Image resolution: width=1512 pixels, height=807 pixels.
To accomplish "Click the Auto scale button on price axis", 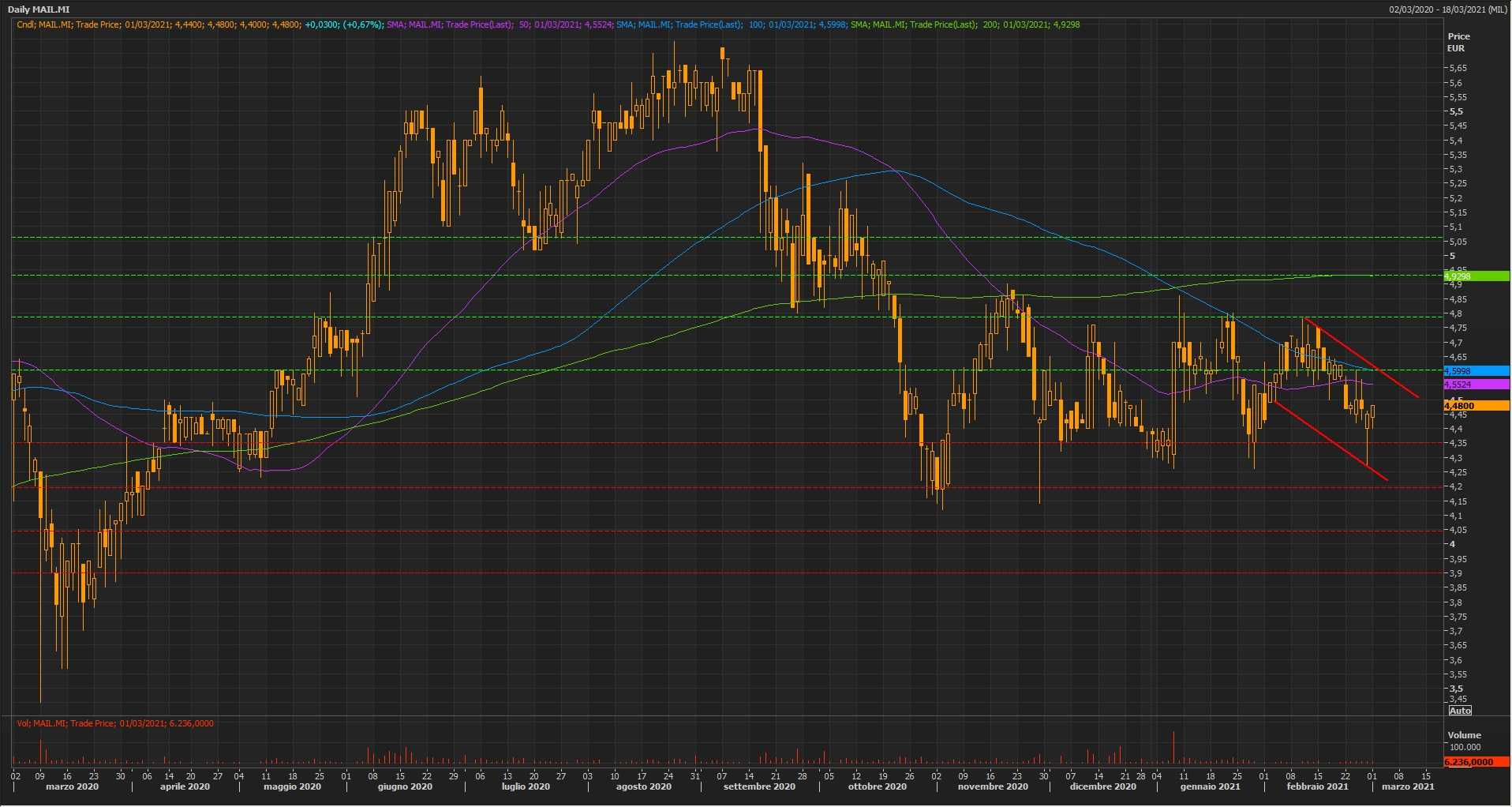I will click(1460, 711).
